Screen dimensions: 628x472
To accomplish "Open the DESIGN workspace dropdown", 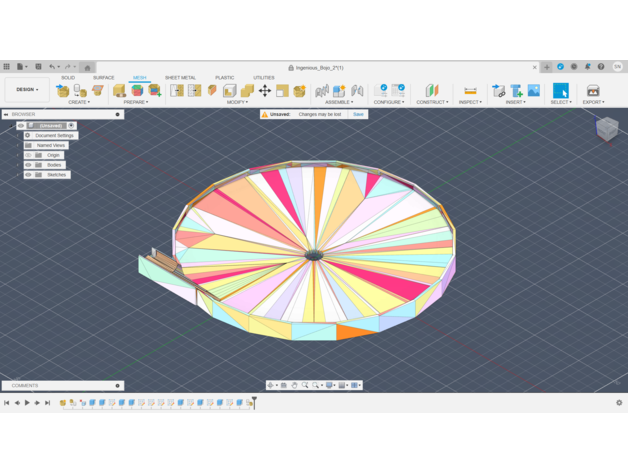I will (25, 90).
